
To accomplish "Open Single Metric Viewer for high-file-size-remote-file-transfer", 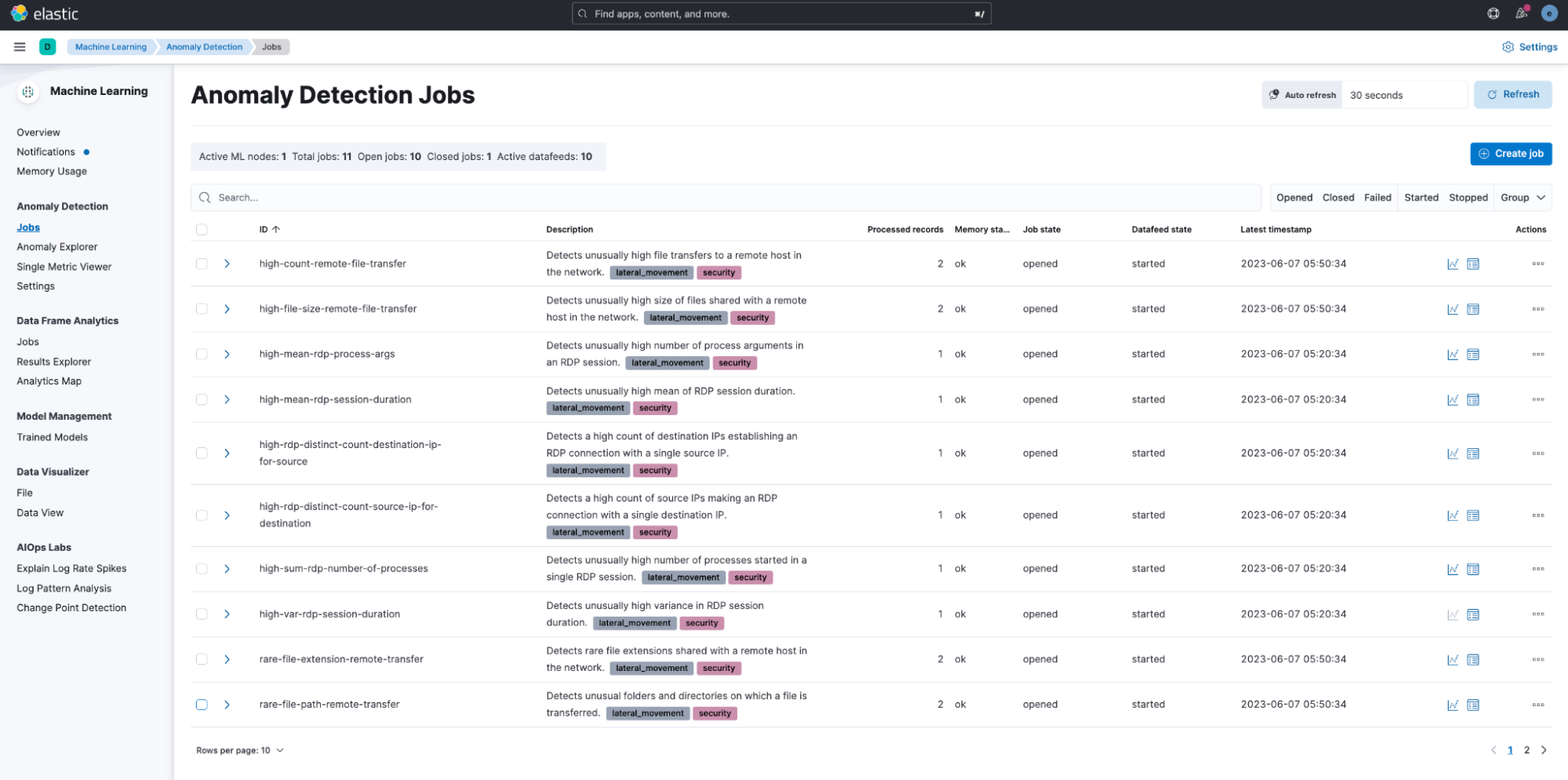I will 1453,309.
